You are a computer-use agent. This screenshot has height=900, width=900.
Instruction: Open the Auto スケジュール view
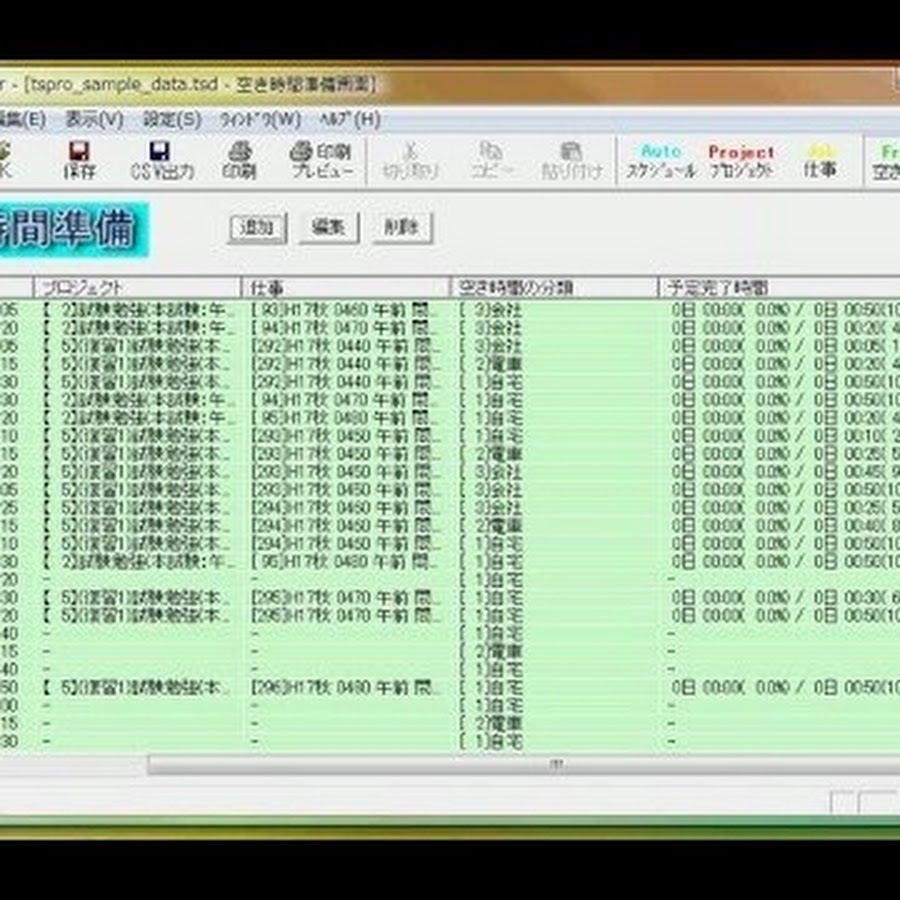tap(661, 159)
